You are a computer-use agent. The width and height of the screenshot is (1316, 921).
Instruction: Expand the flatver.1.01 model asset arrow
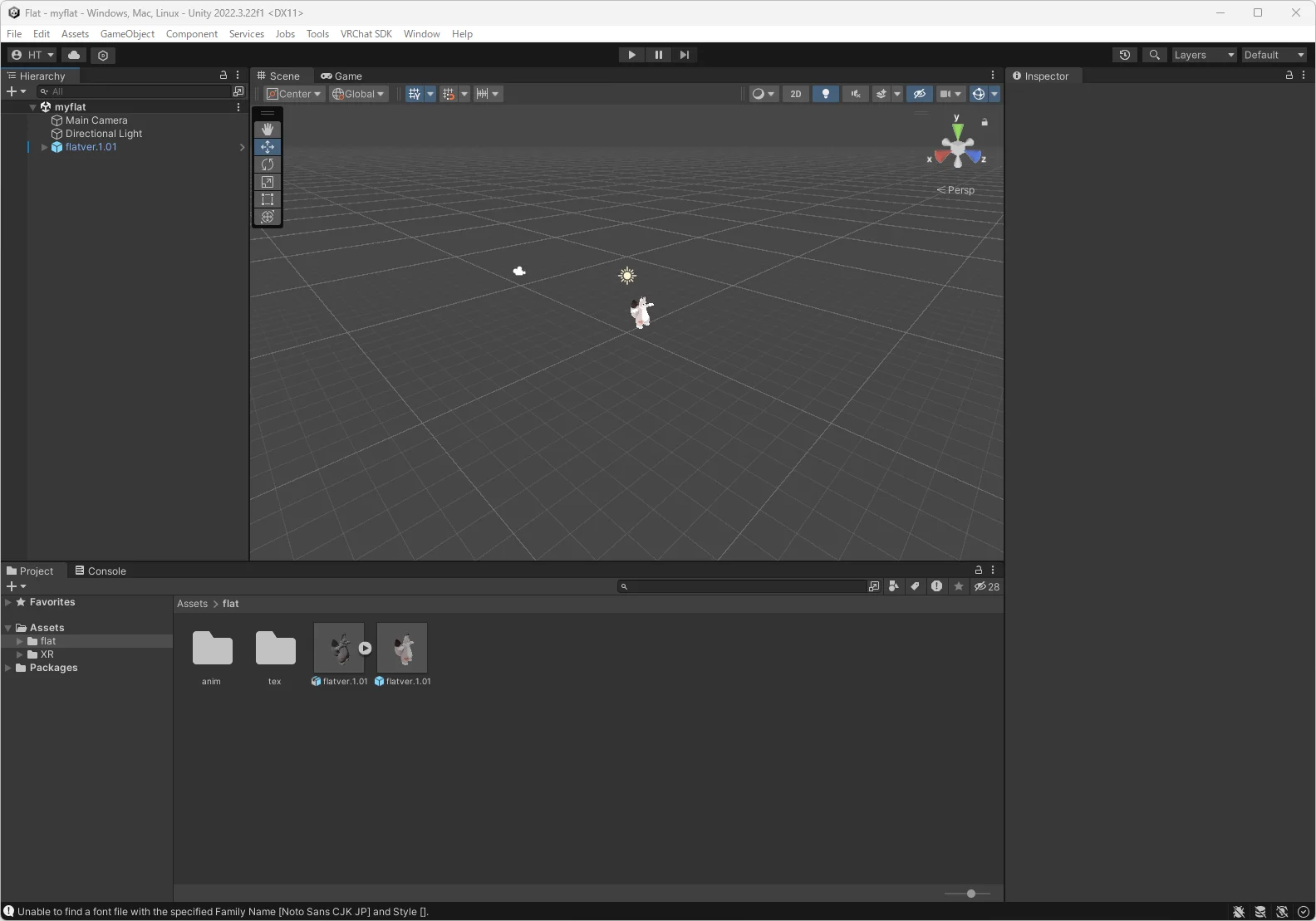[365, 649]
